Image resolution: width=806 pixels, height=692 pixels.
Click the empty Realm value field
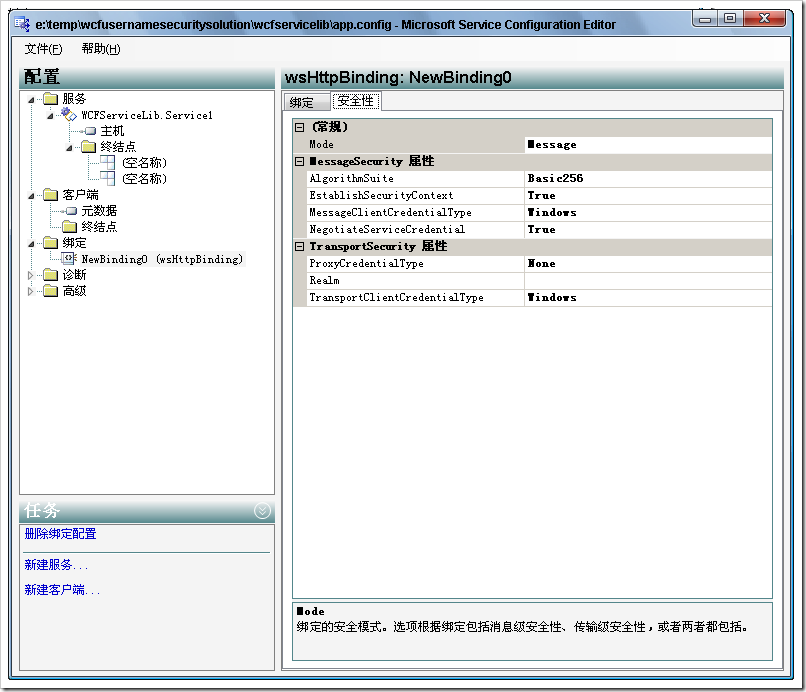tap(648, 280)
